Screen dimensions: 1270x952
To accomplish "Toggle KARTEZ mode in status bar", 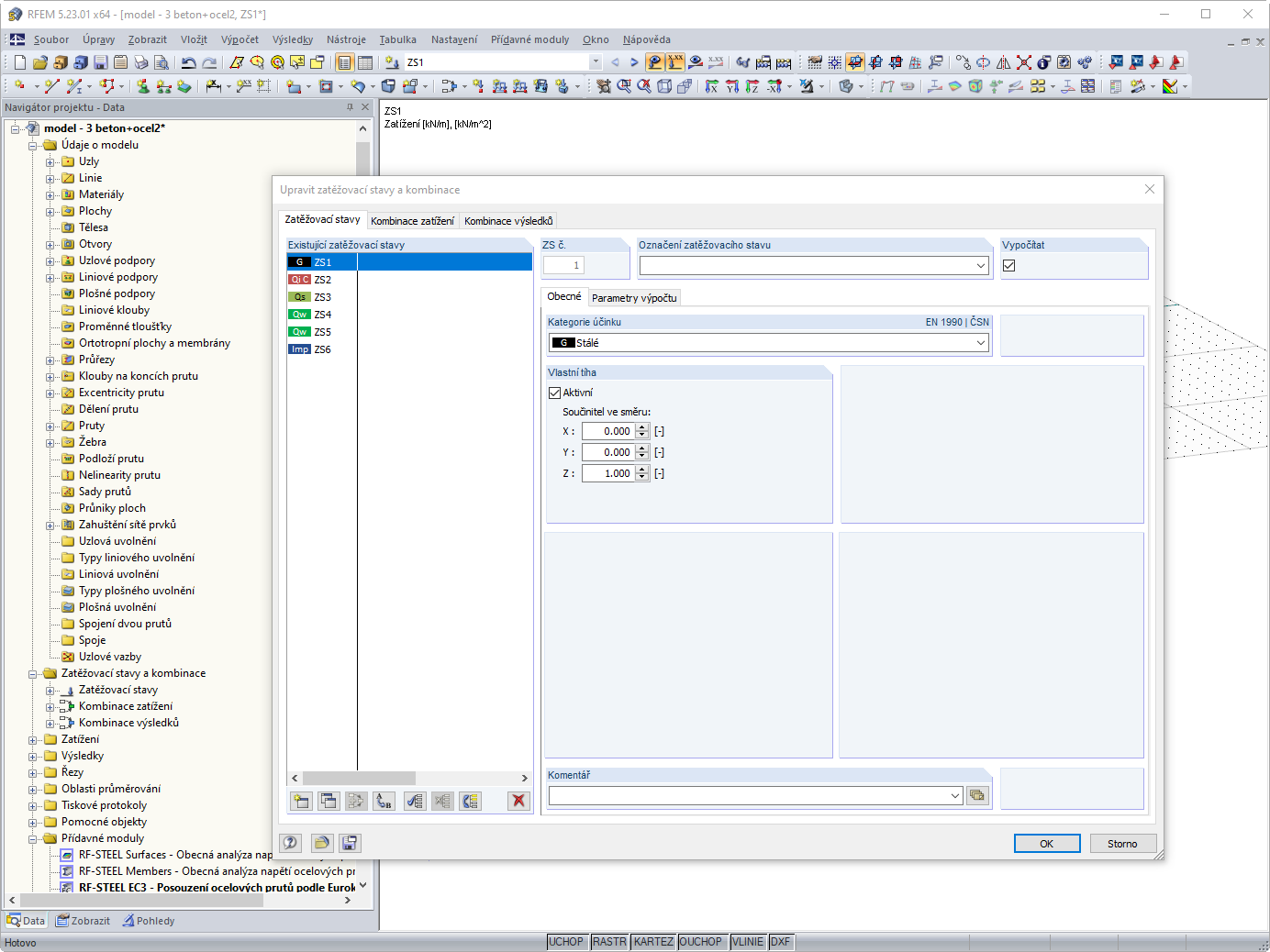I will click(x=653, y=942).
